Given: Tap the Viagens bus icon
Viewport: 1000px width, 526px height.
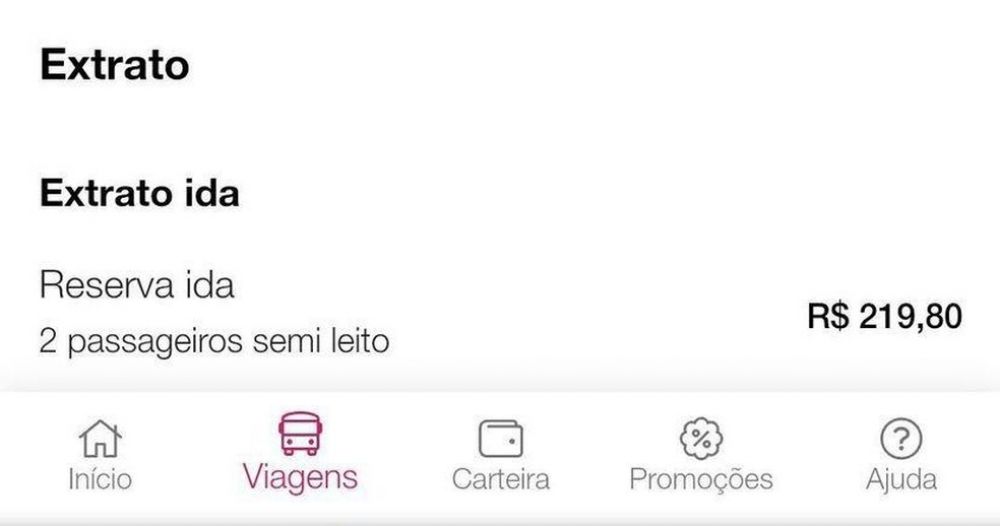Looking at the screenshot, I should pyautogui.click(x=300, y=434).
